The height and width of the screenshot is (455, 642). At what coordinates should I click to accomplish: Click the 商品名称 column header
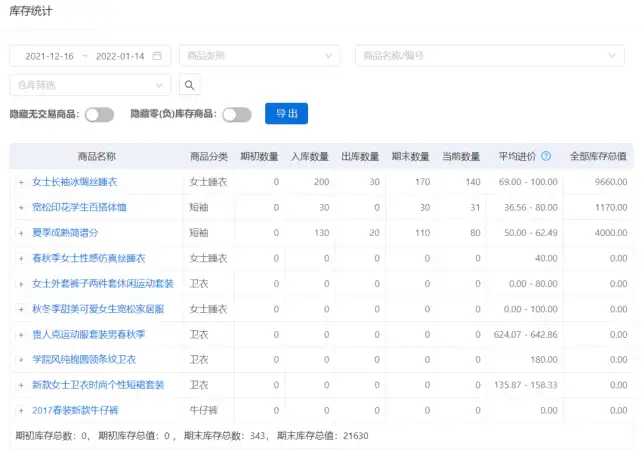97,156
